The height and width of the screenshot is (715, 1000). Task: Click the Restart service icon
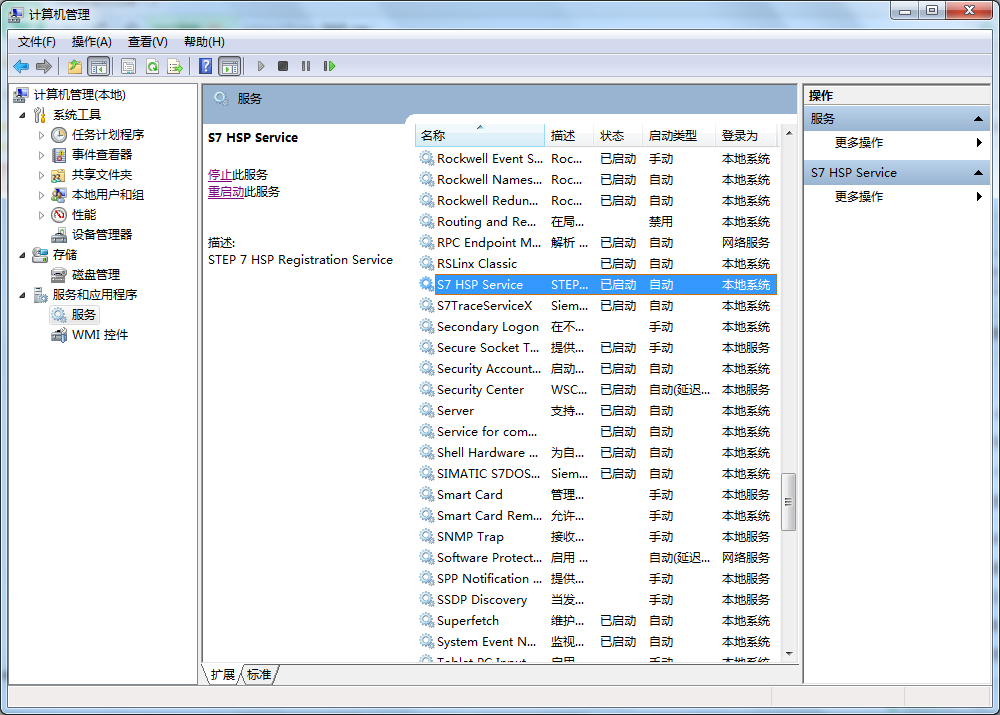pos(329,66)
